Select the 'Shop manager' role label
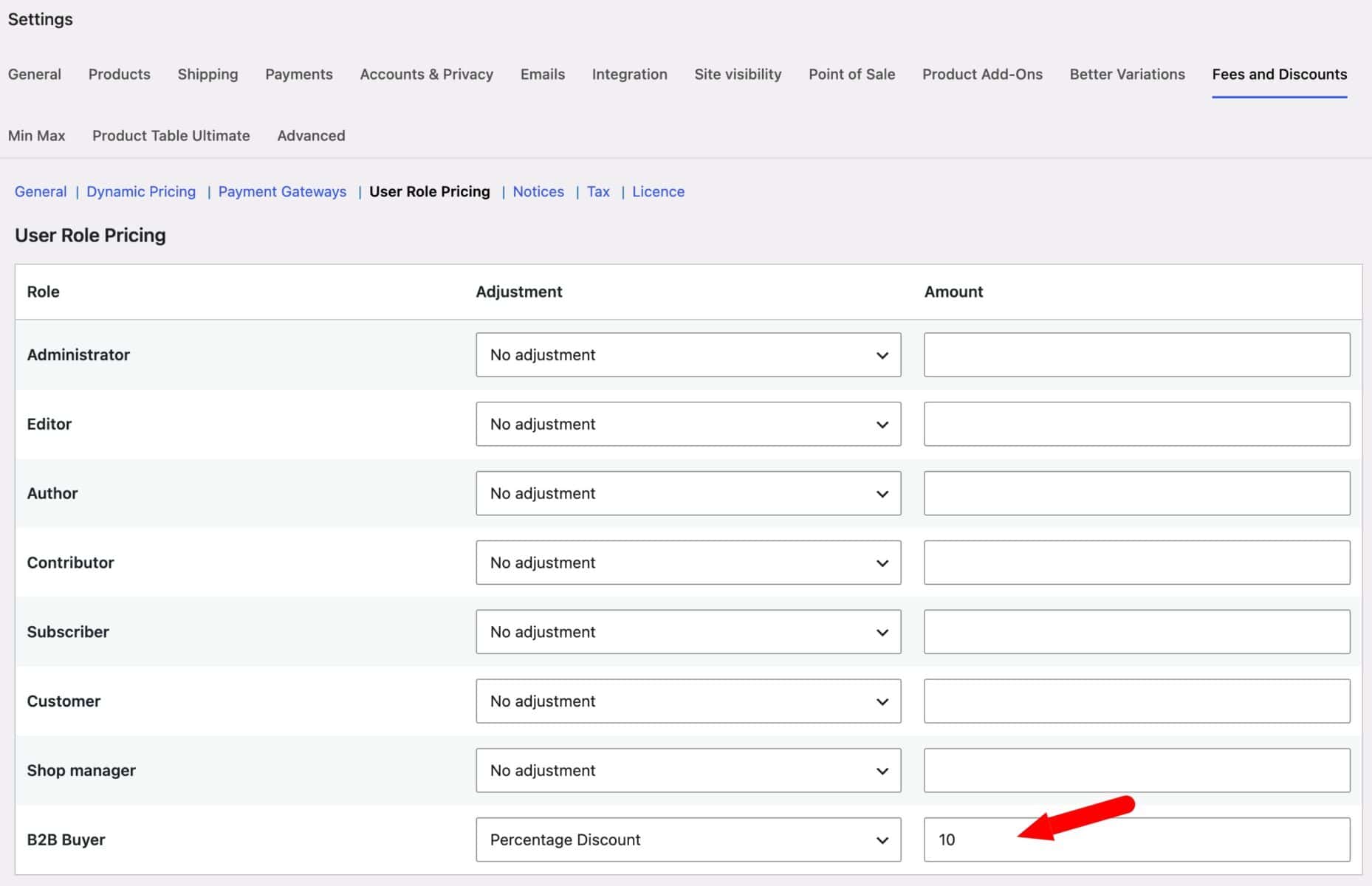Image resolution: width=1372 pixels, height=886 pixels. (81, 771)
